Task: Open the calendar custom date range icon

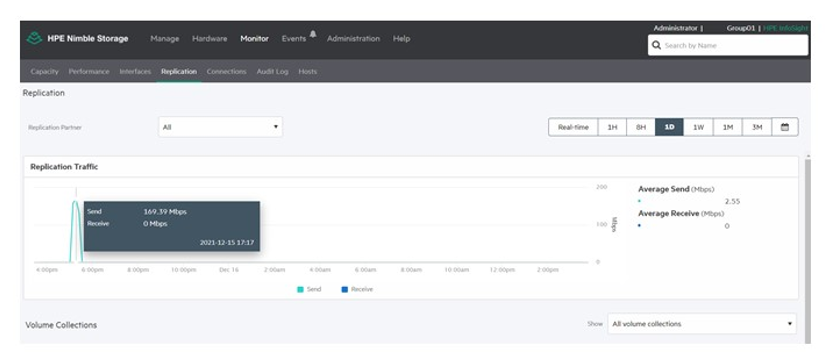Action: point(785,127)
